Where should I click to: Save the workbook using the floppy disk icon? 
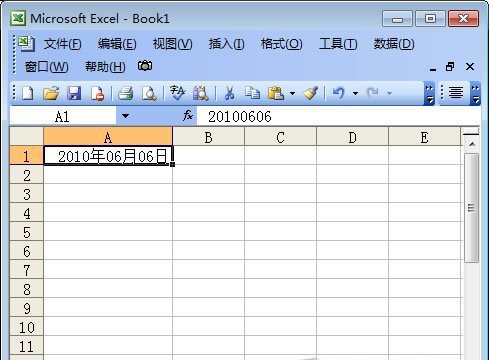click(x=74, y=93)
